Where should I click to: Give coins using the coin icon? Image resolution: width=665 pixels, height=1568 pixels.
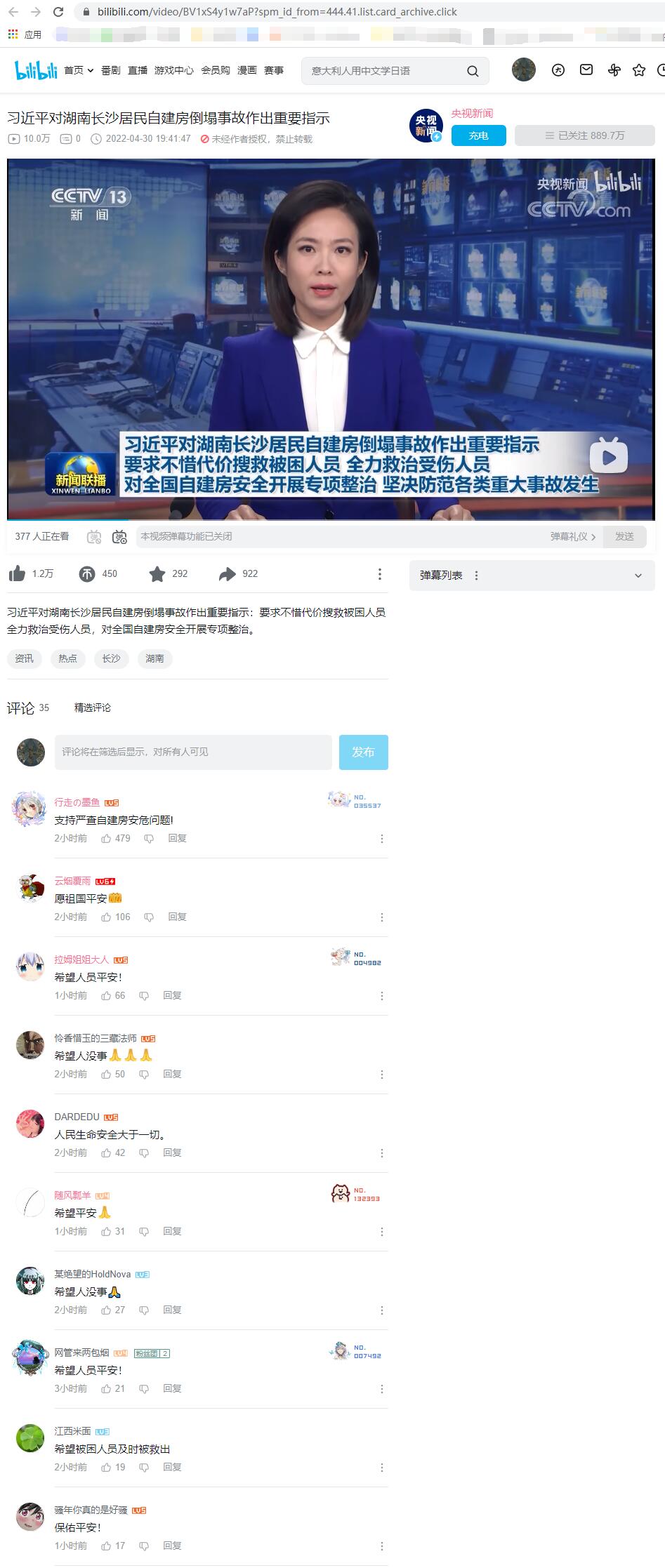(86, 574)
